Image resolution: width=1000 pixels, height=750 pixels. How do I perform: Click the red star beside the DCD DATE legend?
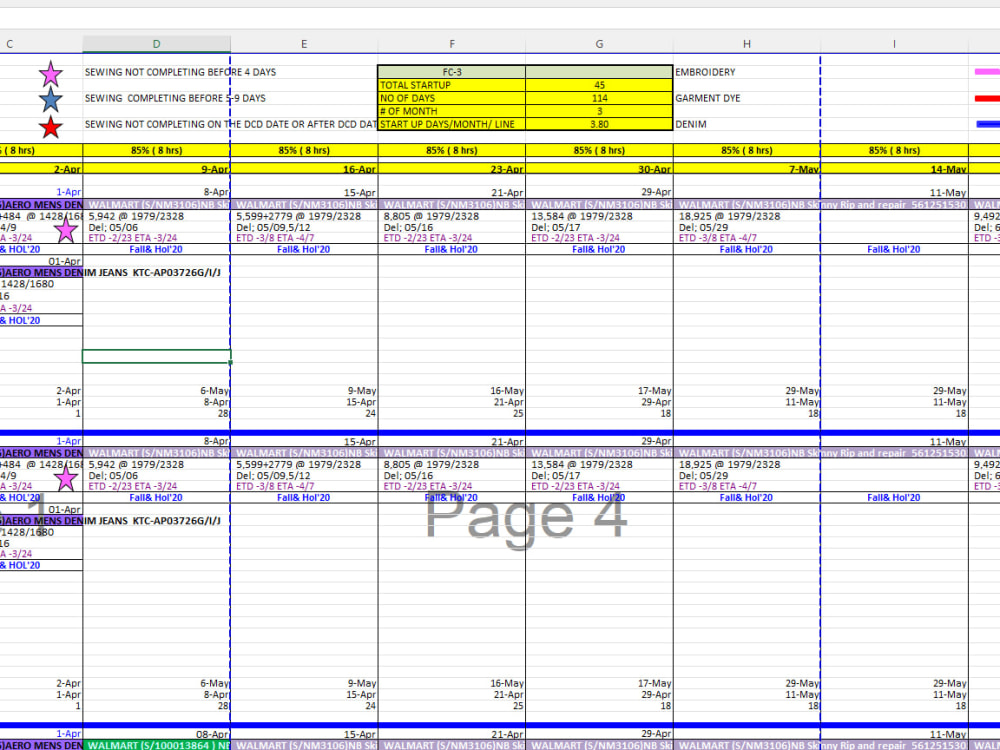(50, 127)
